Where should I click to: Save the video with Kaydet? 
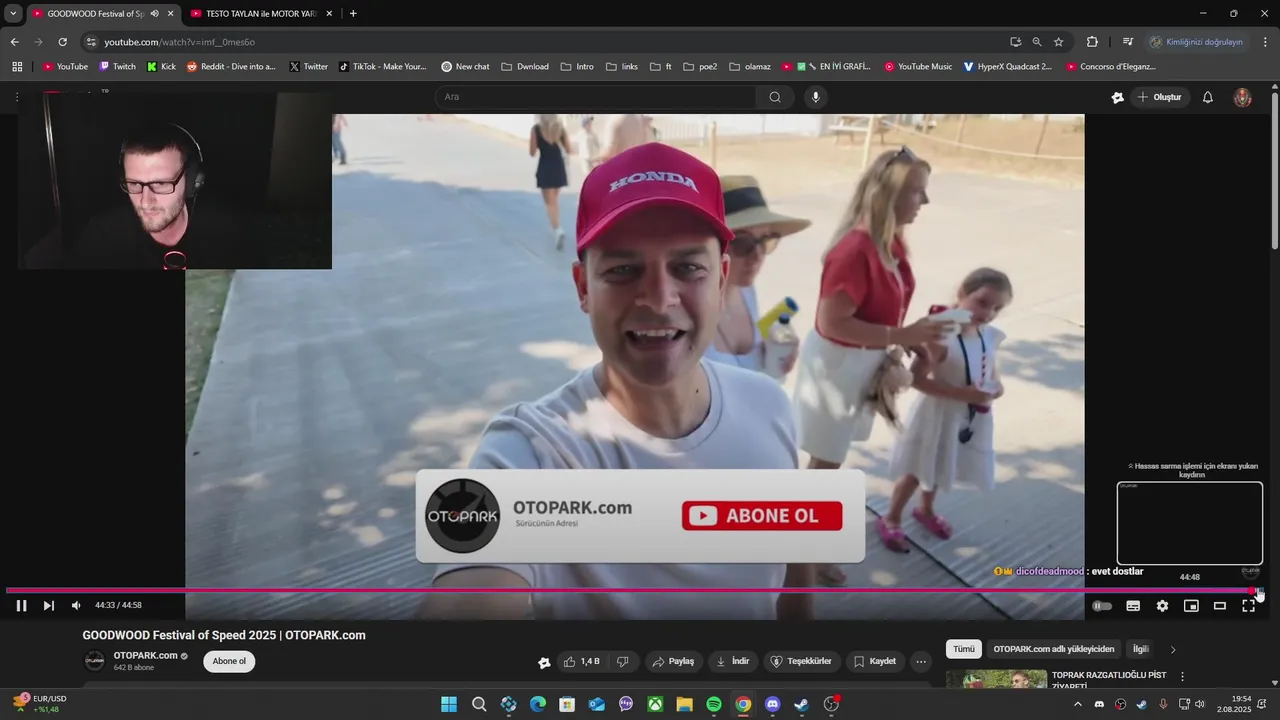coord(874,661)
